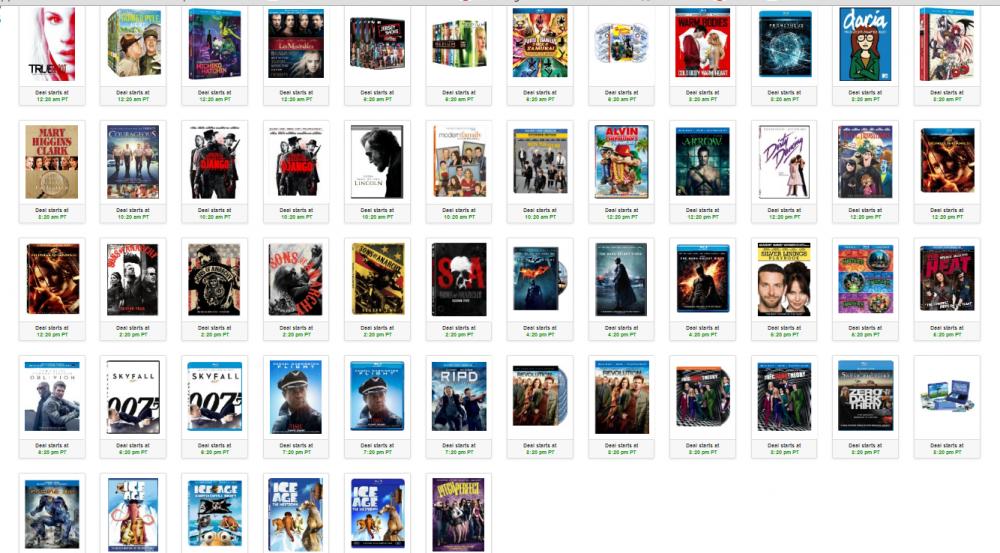Open yellow Sons of Anarchy Season Two cover
Image resolution: width=1000 pixels, height=553 pixels.
coord(378,279)
